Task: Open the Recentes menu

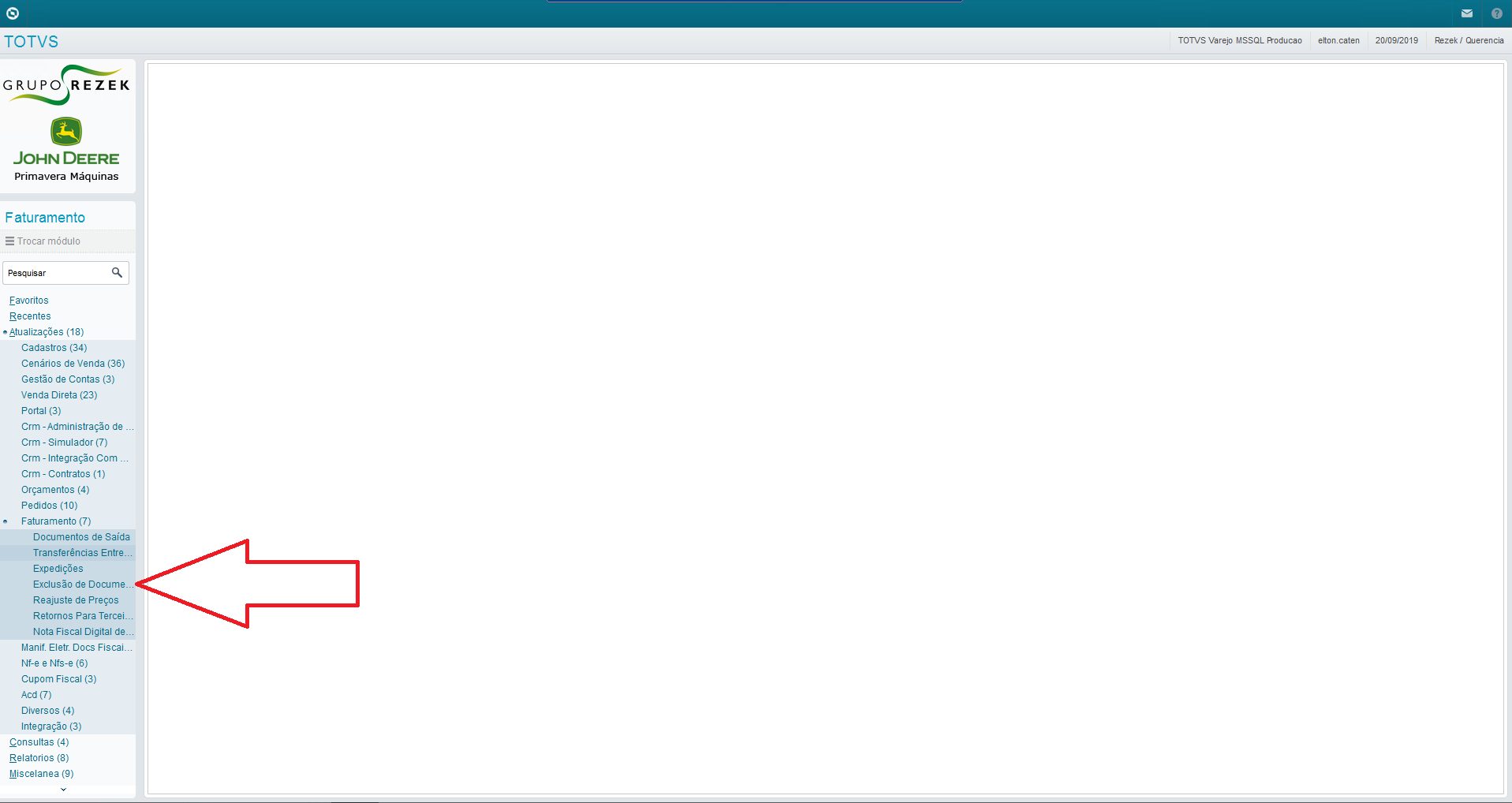Action: [30, 316]
